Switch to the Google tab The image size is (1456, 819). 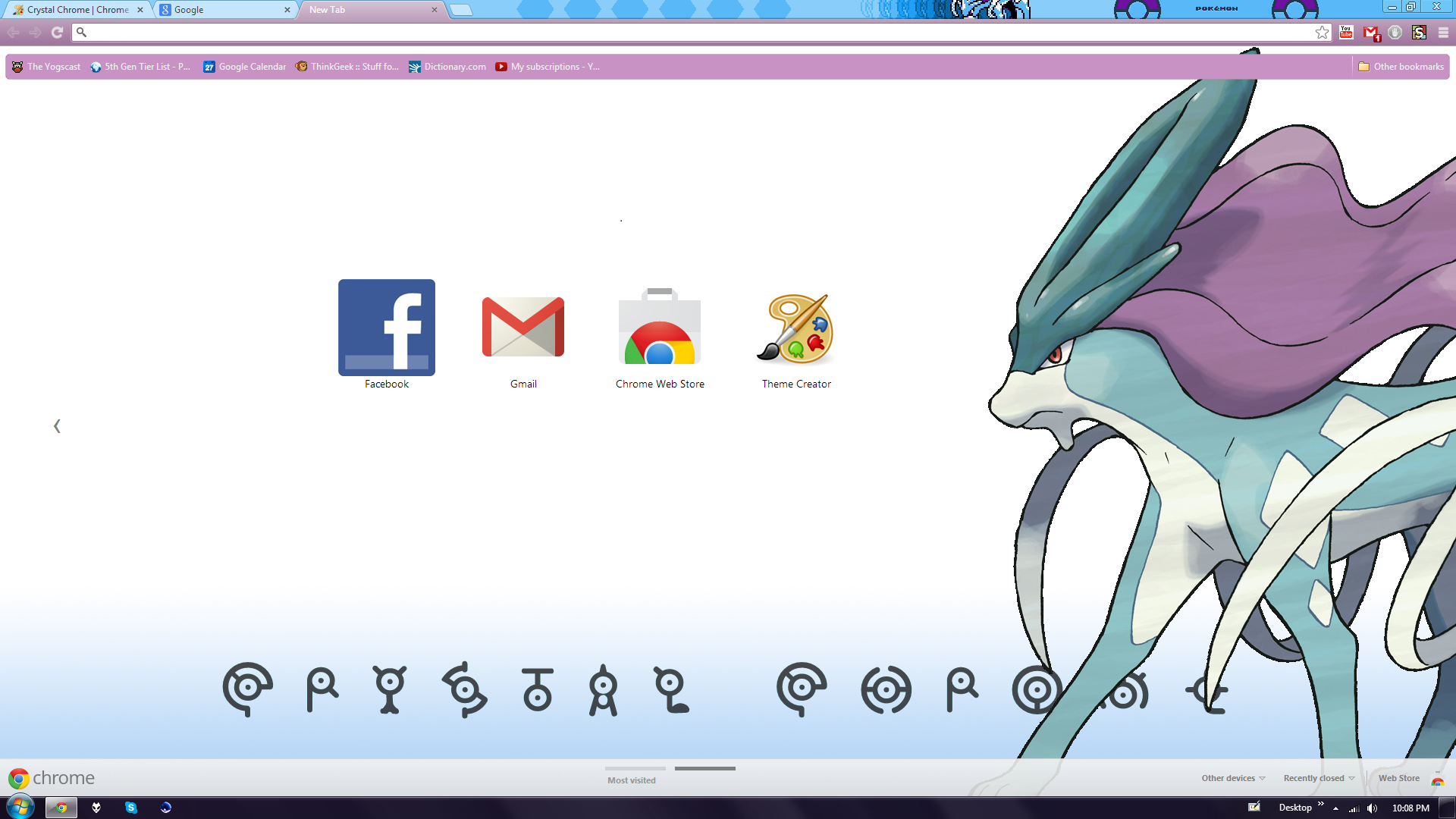point(225,10)
